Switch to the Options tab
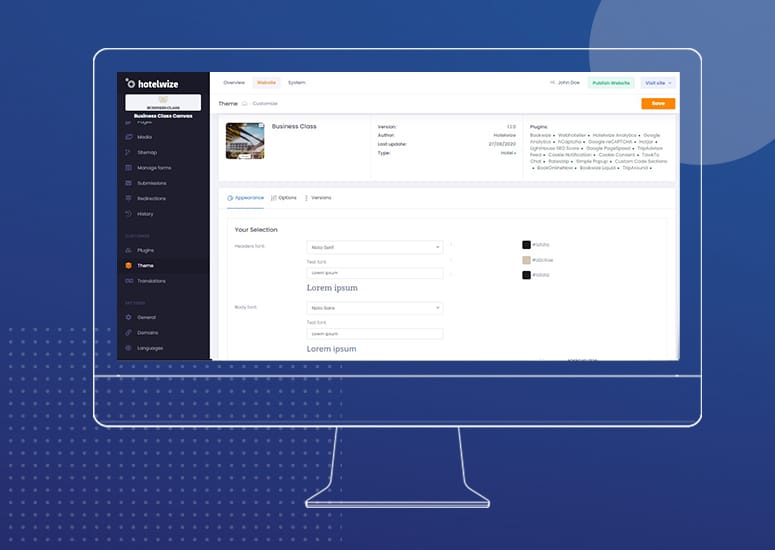775x550 pixels. pyautogui.click(x=284, y=198)
